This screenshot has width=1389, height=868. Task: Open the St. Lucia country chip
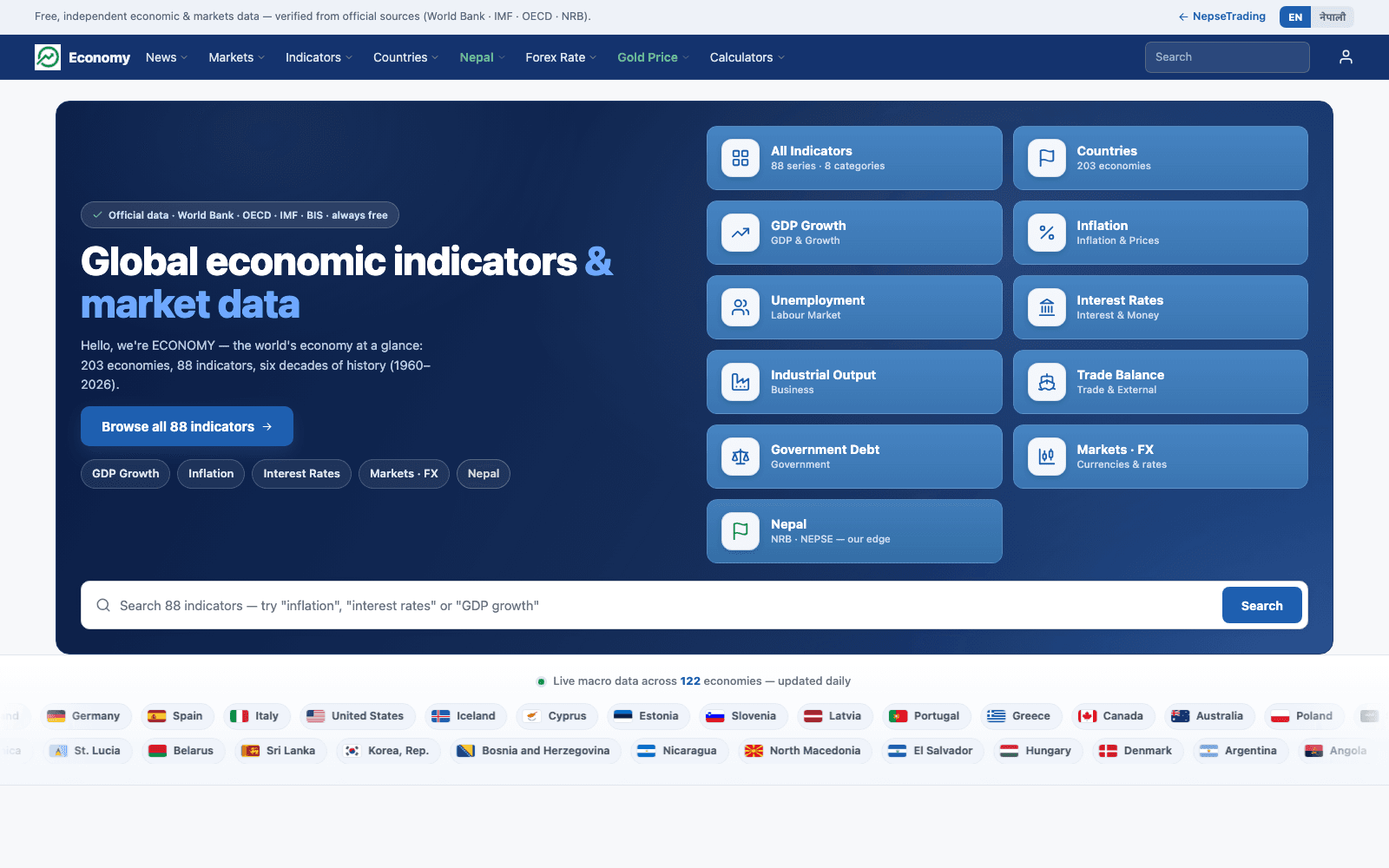(x=86, y=751)
